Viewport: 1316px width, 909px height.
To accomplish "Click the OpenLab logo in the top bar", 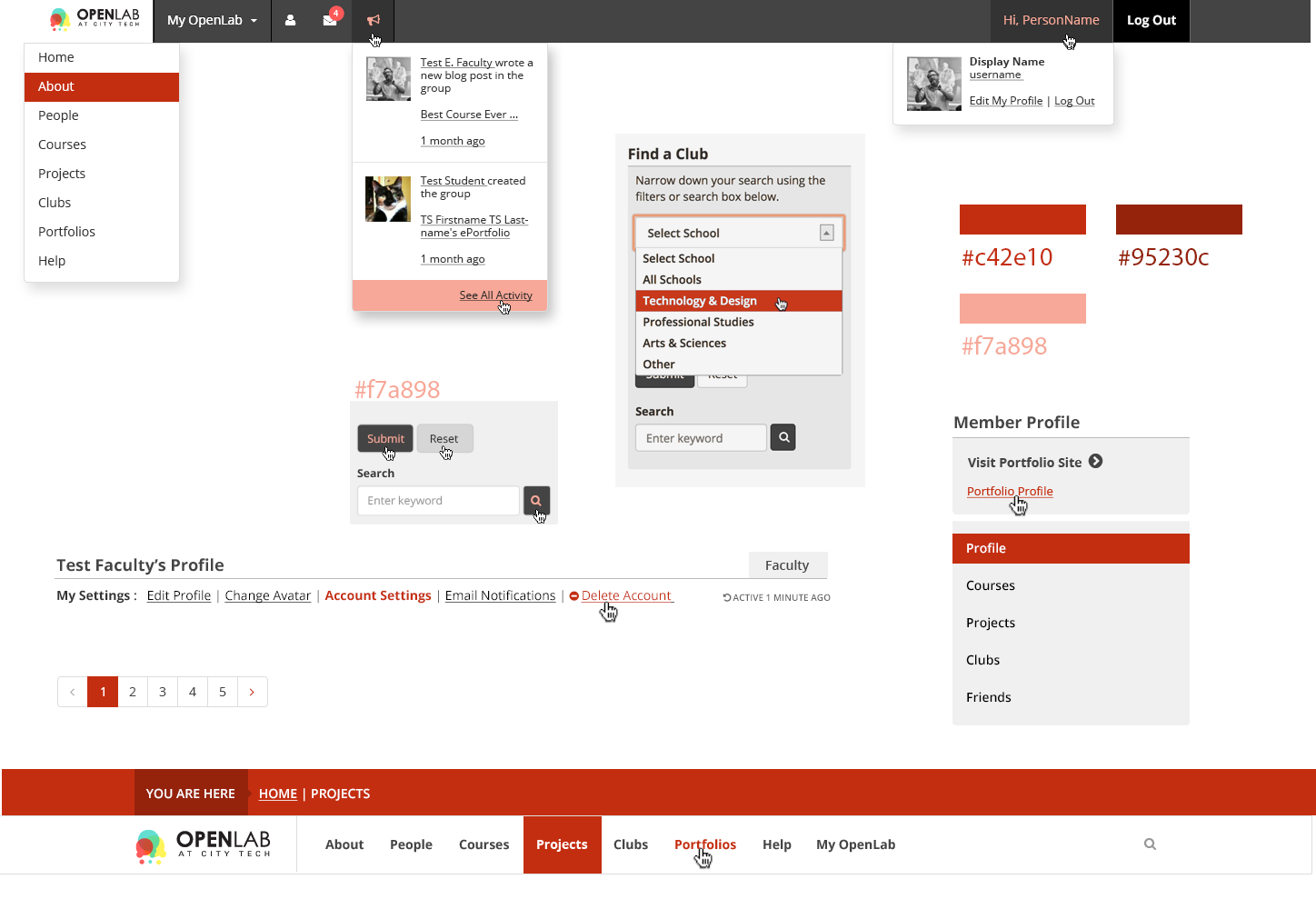I will tap(95, 19).
